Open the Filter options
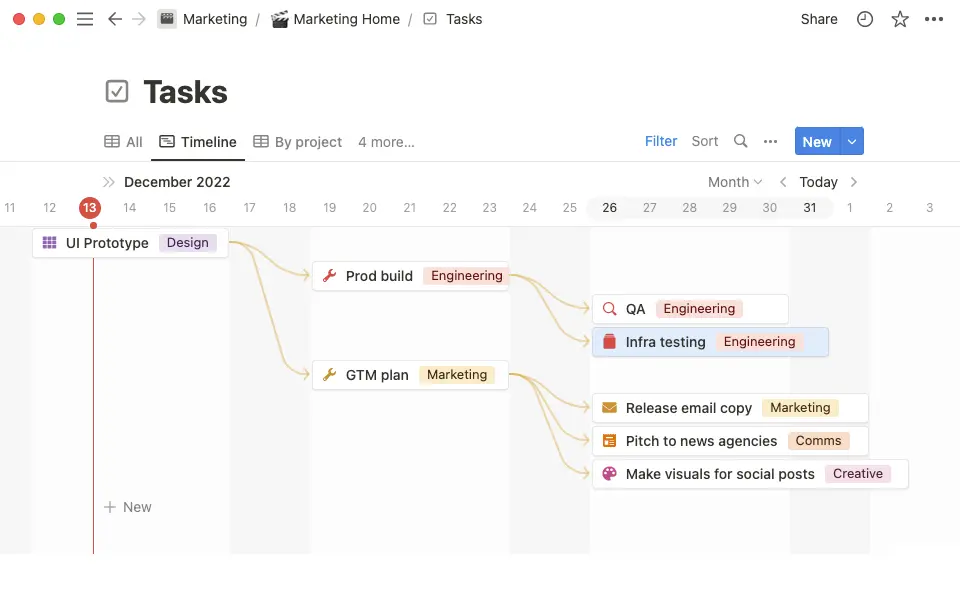Image resolution: width=960 pixels, height=600 pixels. point(660,141)
